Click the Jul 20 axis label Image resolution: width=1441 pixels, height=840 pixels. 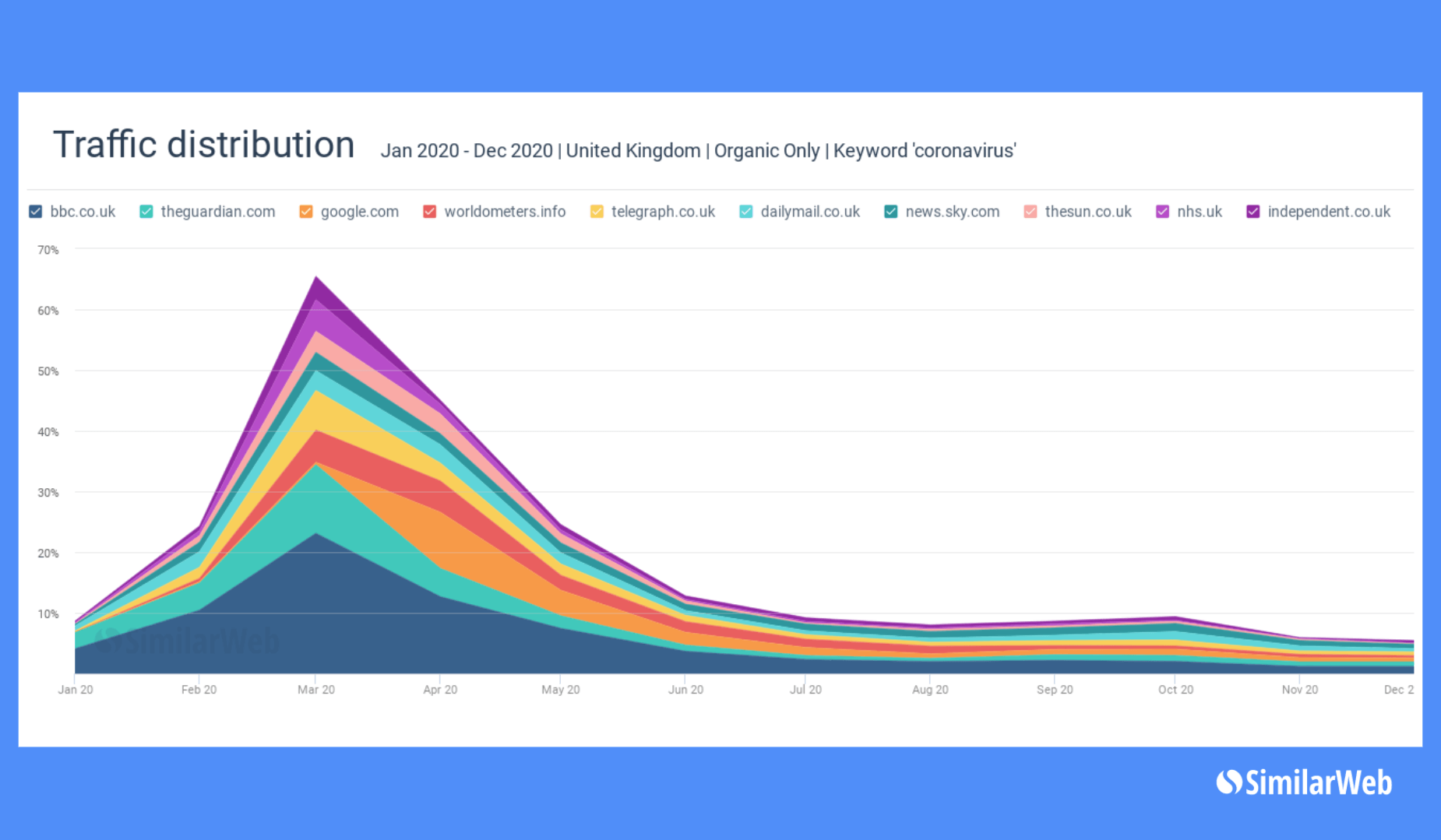click(805, 690)
